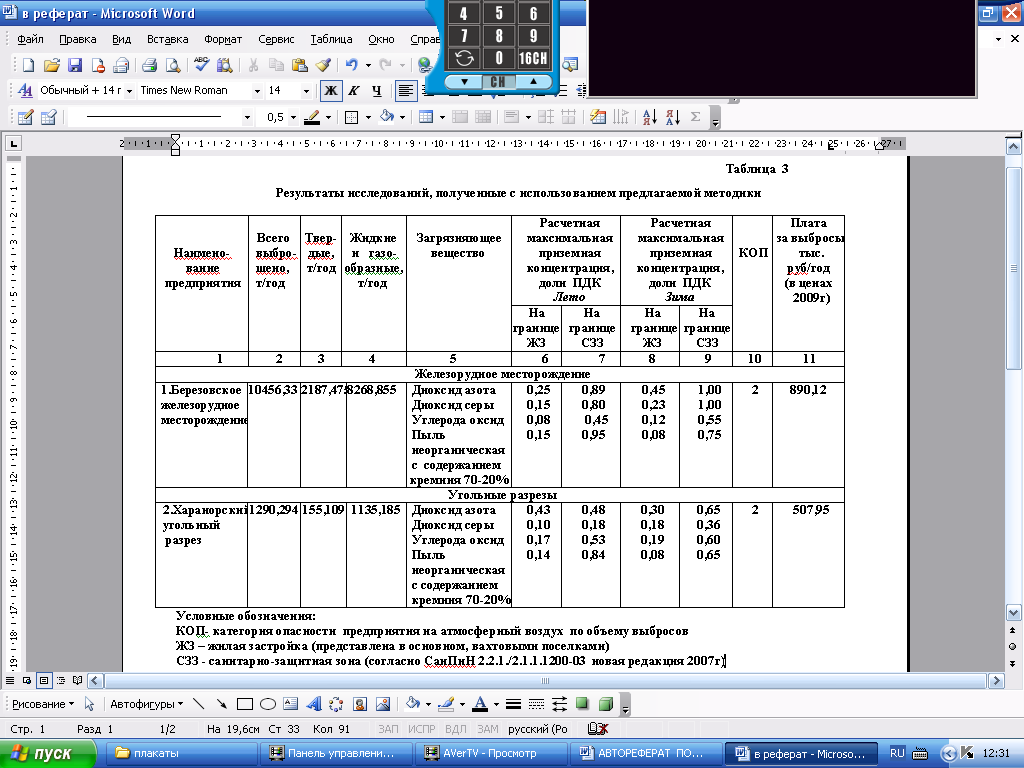Switch to плакаты taskbar window
The height and width of the screenshot is (768, 1024).
coord(181,754)
